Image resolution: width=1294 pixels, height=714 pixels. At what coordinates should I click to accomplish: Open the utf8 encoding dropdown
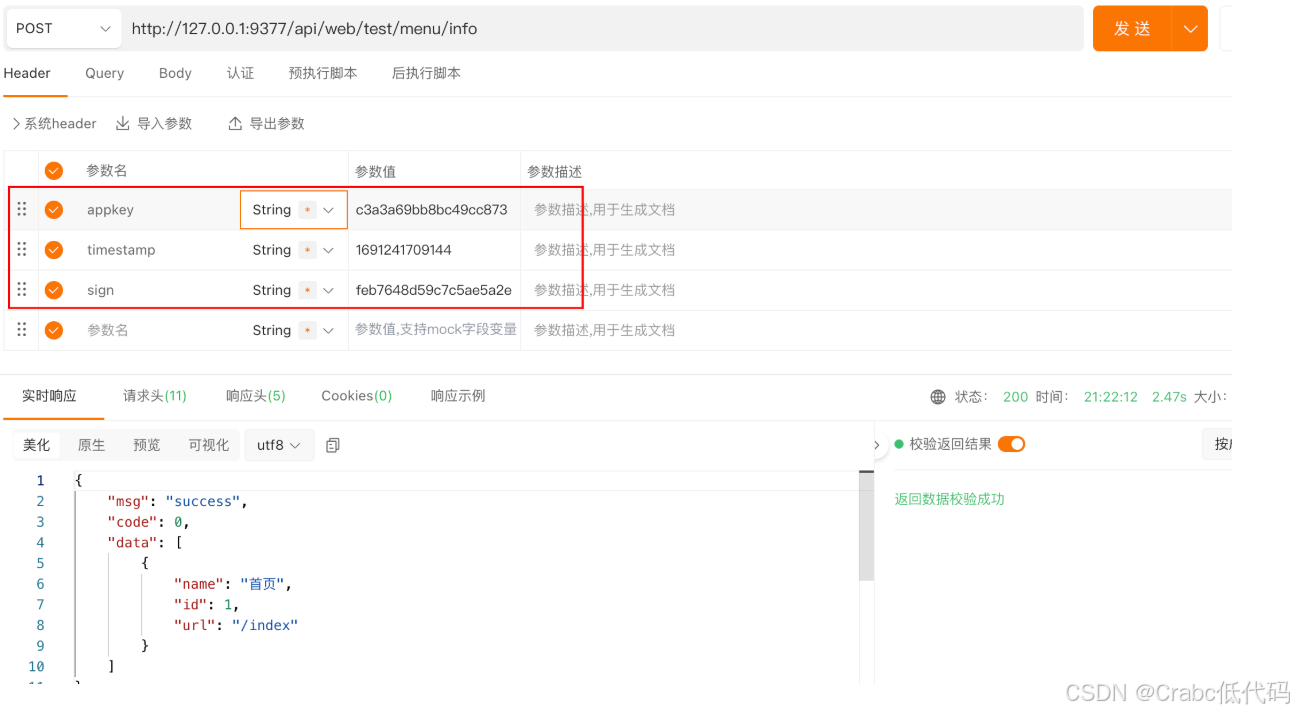pos(279,445)
